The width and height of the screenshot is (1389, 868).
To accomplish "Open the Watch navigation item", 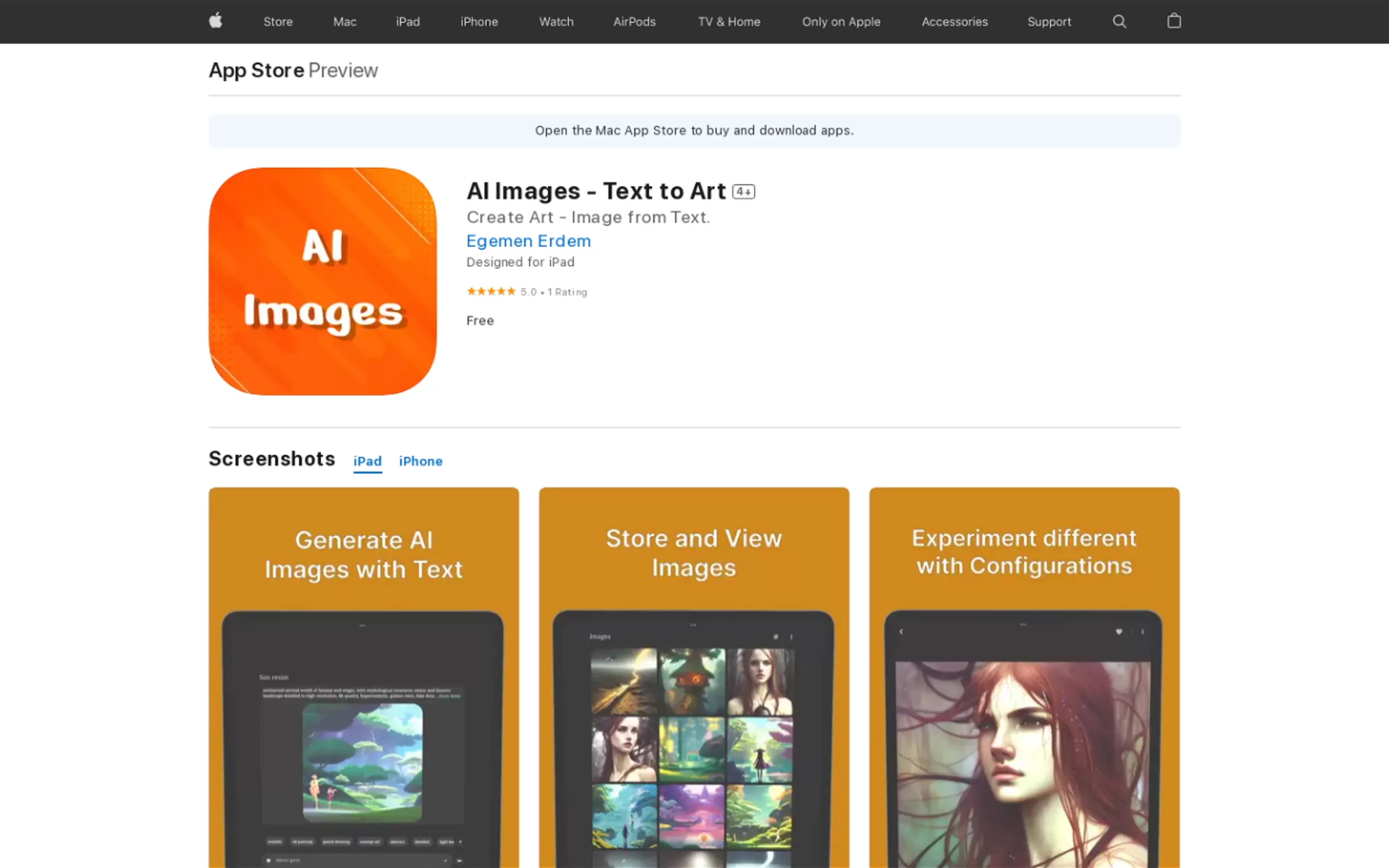I will 556,22.
